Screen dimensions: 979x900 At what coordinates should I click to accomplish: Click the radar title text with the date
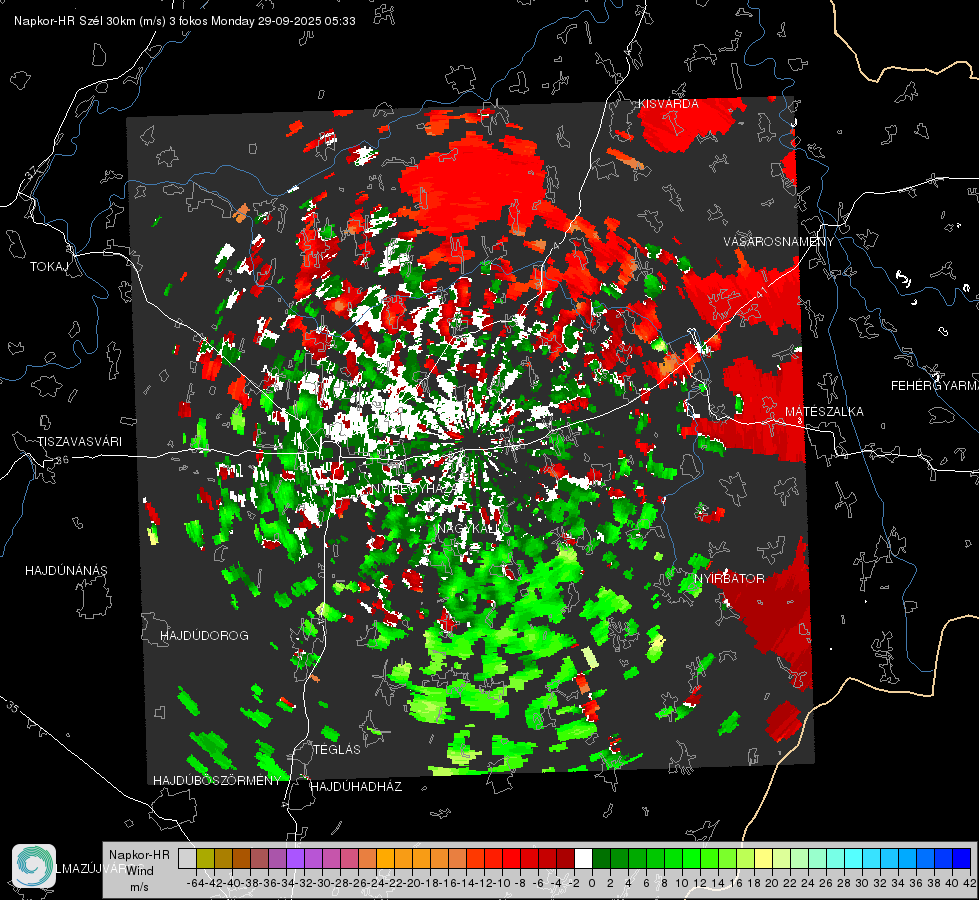[x=185, y=21]
